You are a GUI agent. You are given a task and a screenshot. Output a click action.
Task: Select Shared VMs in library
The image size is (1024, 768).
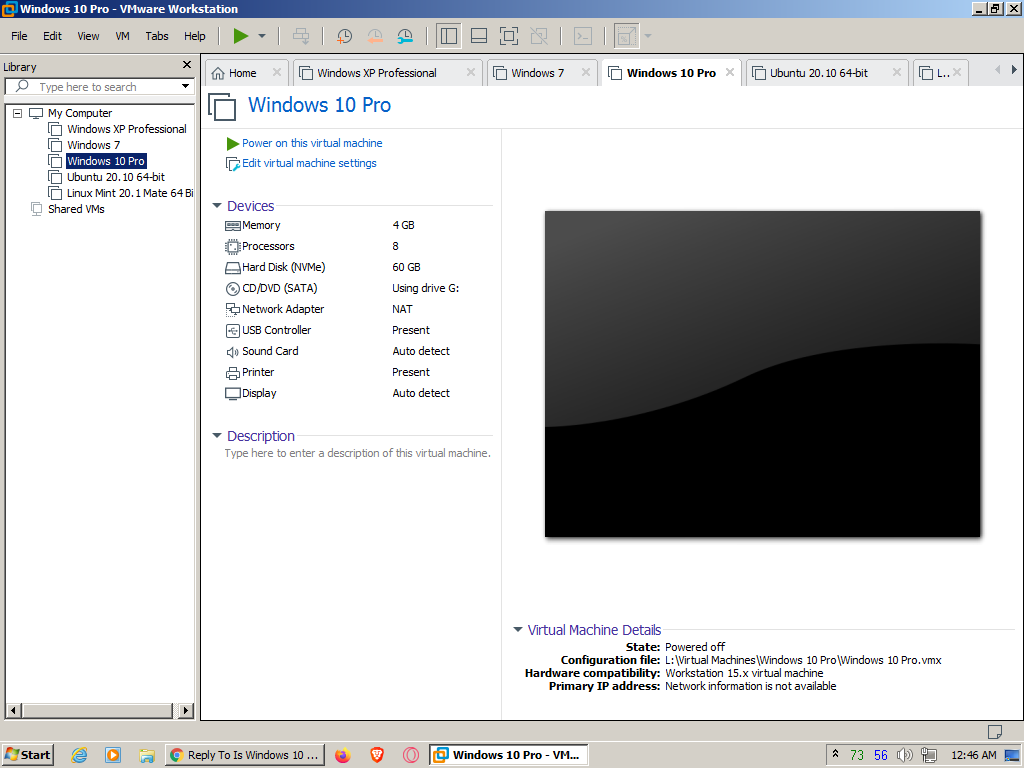click(76, 209)
